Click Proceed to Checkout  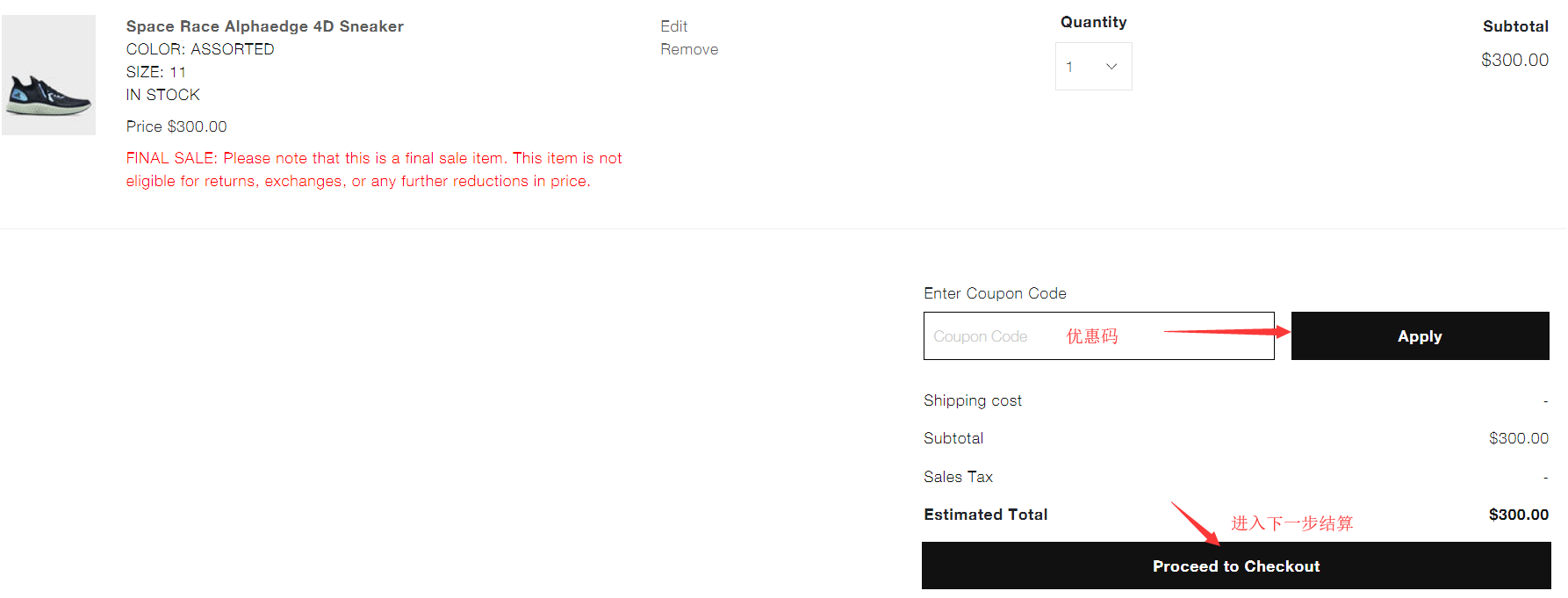click(1235, 566)
